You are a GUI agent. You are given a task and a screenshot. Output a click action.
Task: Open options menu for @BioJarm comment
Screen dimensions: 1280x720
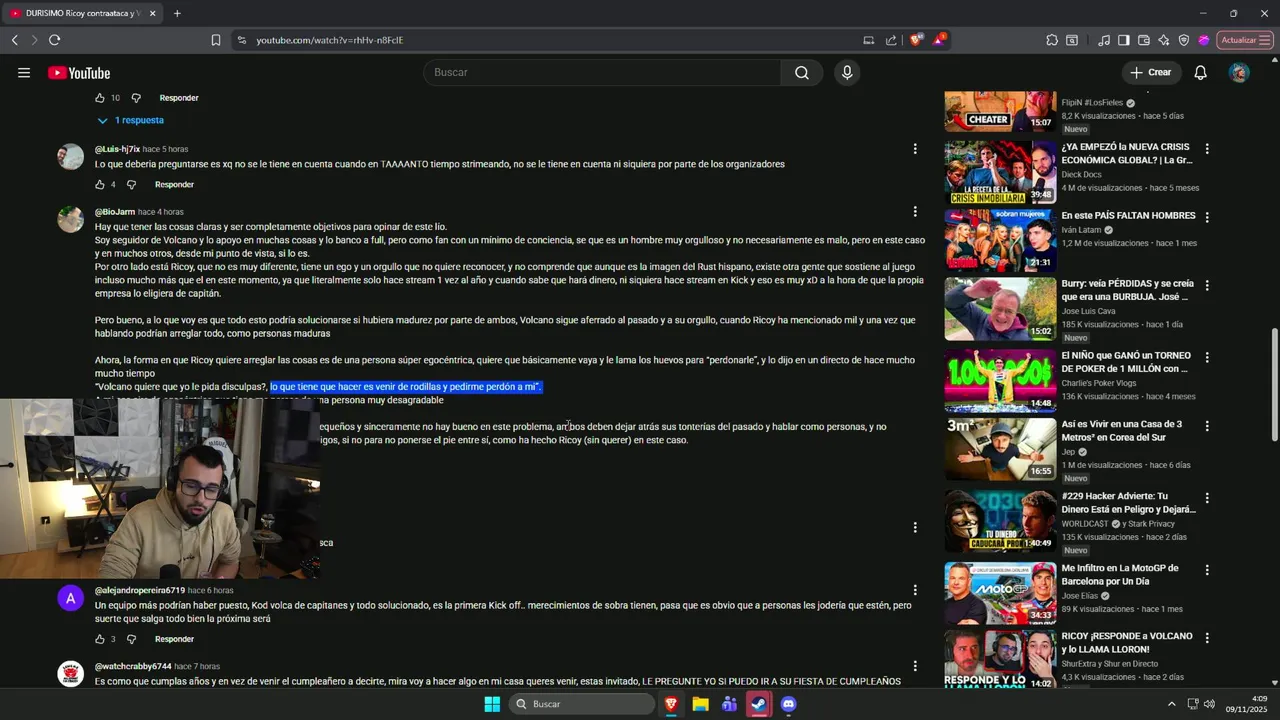pos(914,212)
